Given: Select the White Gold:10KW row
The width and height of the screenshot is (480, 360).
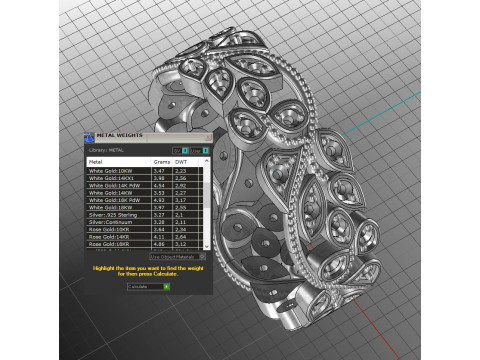Looking at the screenshot, I should click(144, 171).
